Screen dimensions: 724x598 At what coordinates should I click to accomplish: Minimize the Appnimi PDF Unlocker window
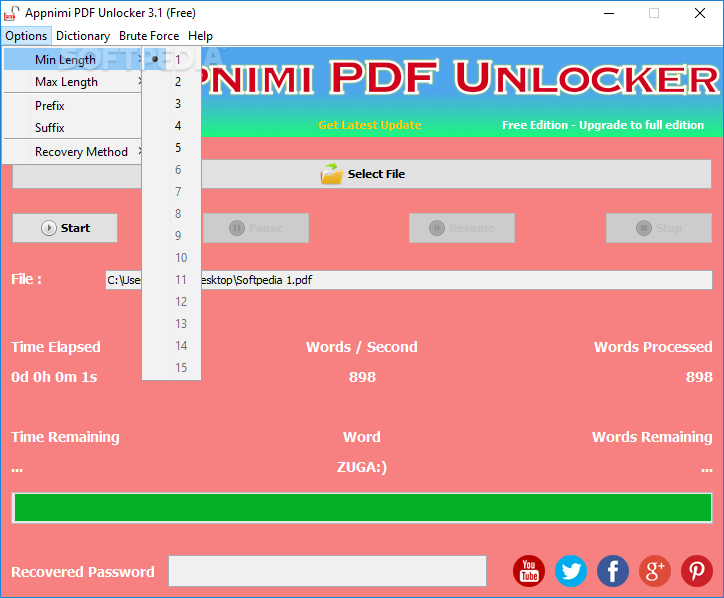[609, 13]
